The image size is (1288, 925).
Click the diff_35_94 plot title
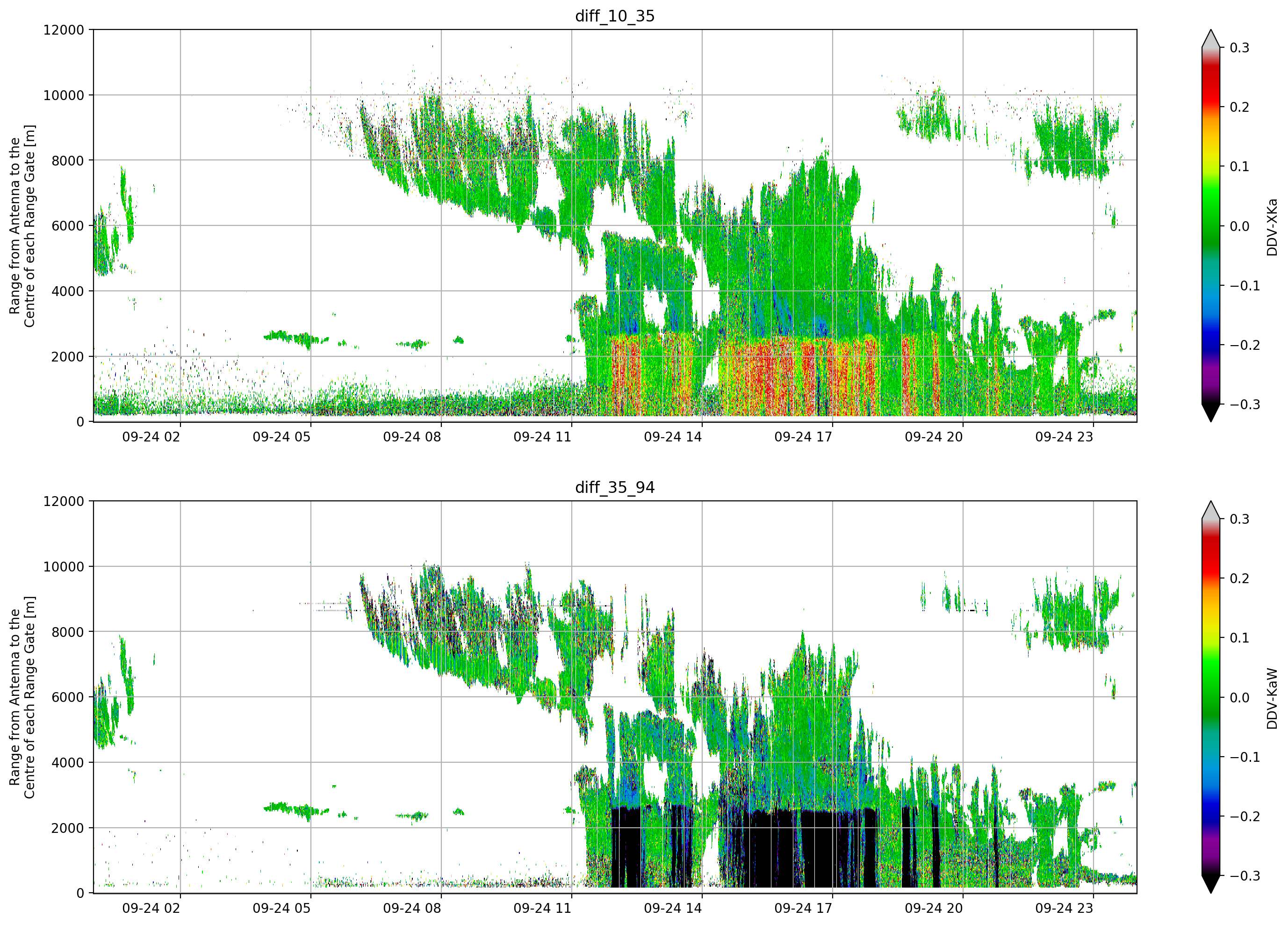click(615, 487)
